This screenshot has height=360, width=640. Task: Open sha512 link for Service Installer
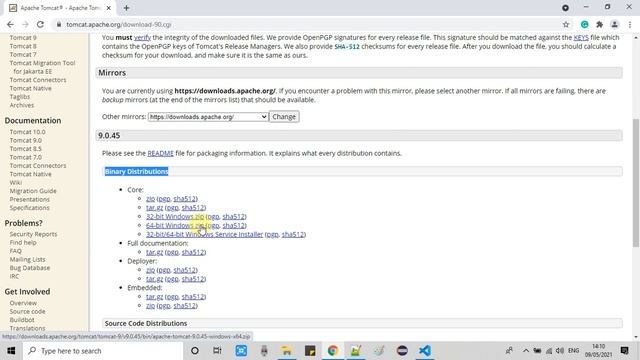(293, 235)
